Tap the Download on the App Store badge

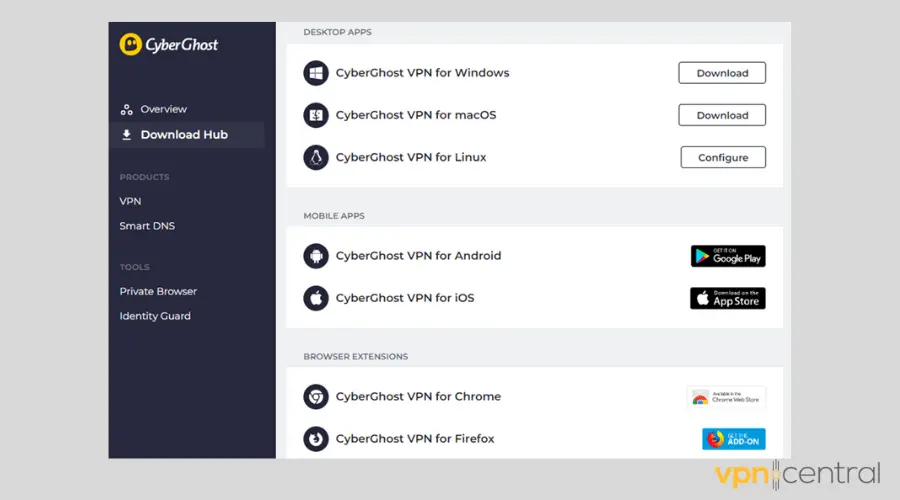727,298
